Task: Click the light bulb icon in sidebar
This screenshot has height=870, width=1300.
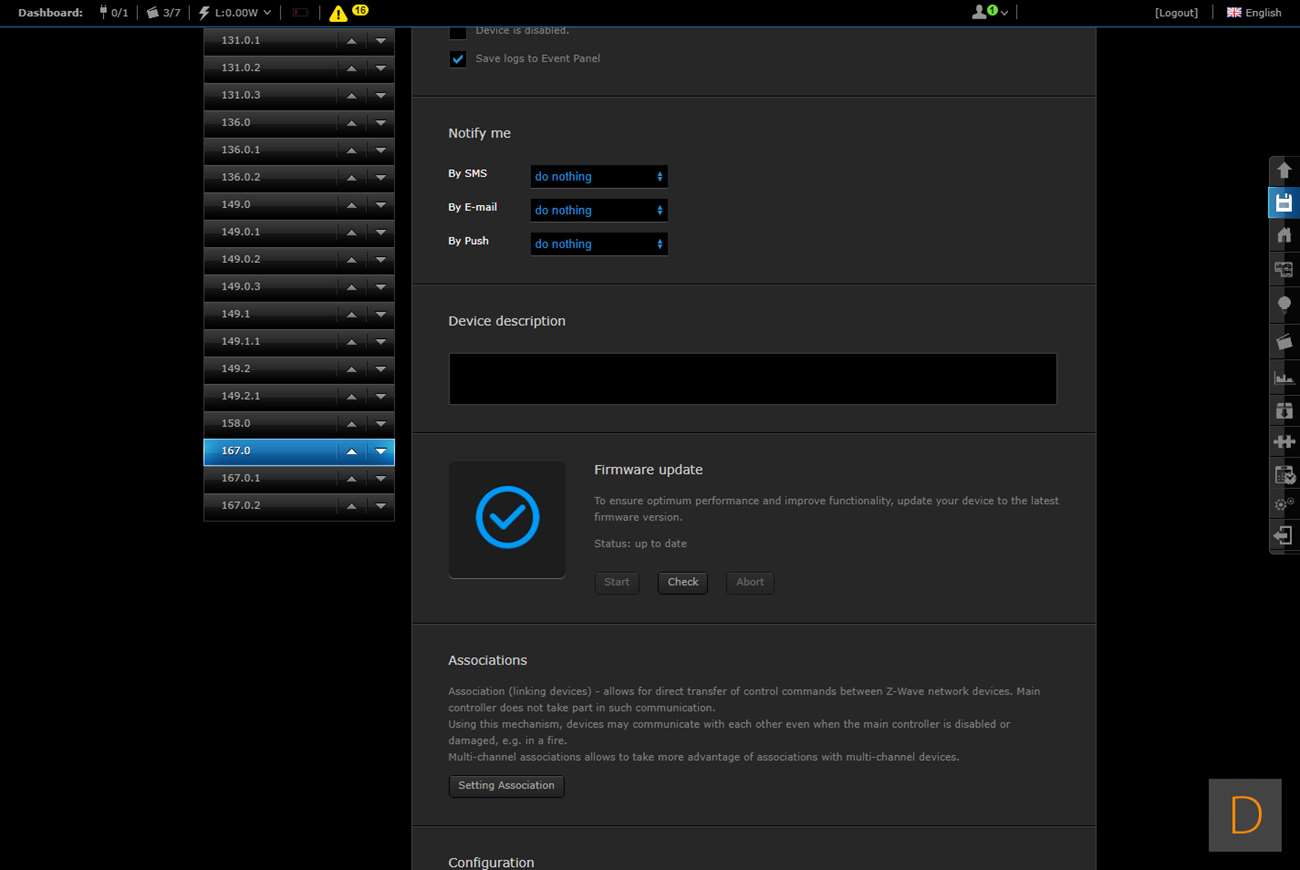Action: coord(1284,304)
